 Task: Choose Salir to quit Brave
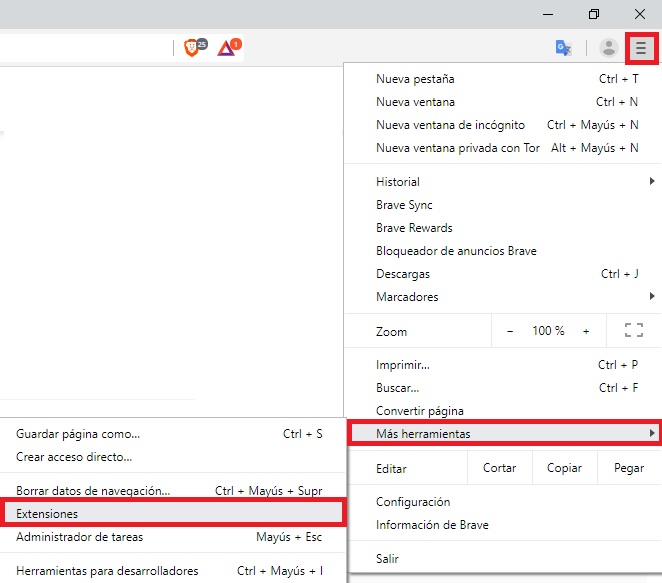(x=502, y=559)
